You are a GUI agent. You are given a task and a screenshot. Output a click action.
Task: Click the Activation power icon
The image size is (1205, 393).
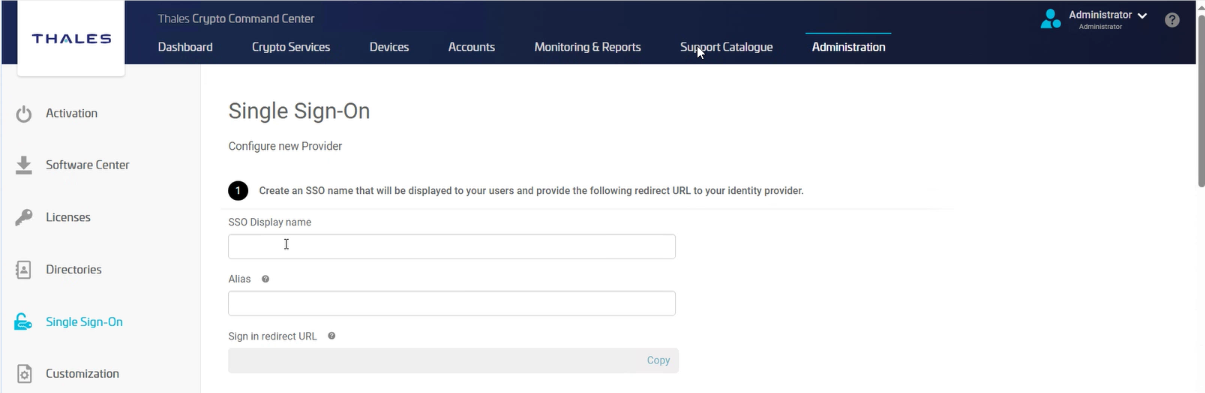click(x=24, y=114)
